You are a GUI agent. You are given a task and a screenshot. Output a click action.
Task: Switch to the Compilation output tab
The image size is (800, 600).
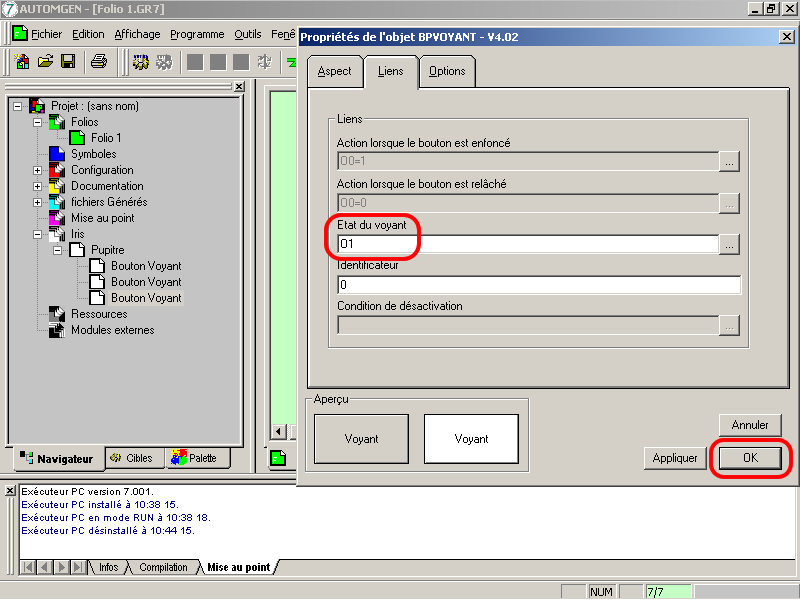(x=163, y=568)
